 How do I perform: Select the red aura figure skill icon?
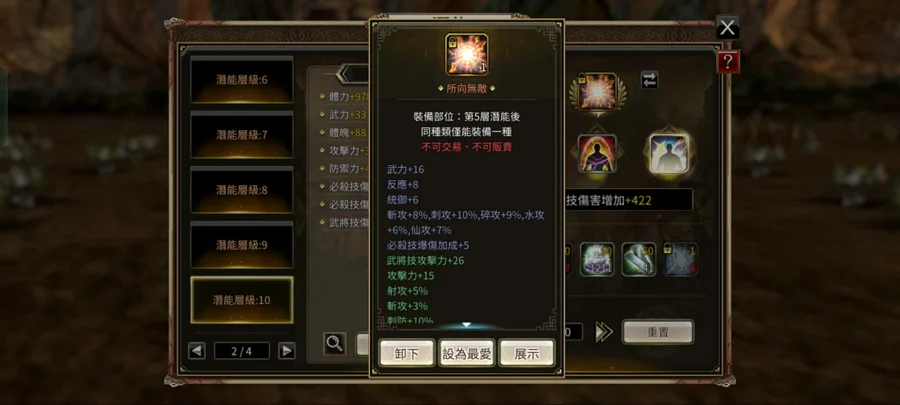pyautogui.click(x=597, y=154)
